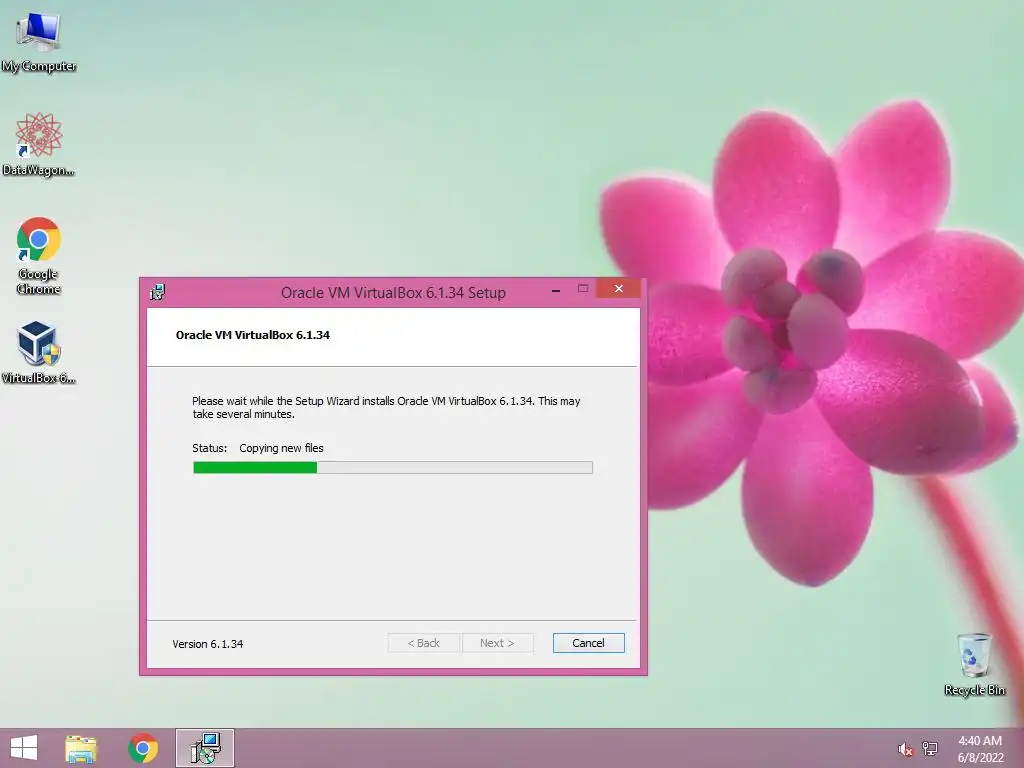Image resolution: width=1024 pixels, height=768 pixels.
Task: Open File Explorer from the taskbar
Action: tap(81, 748)
